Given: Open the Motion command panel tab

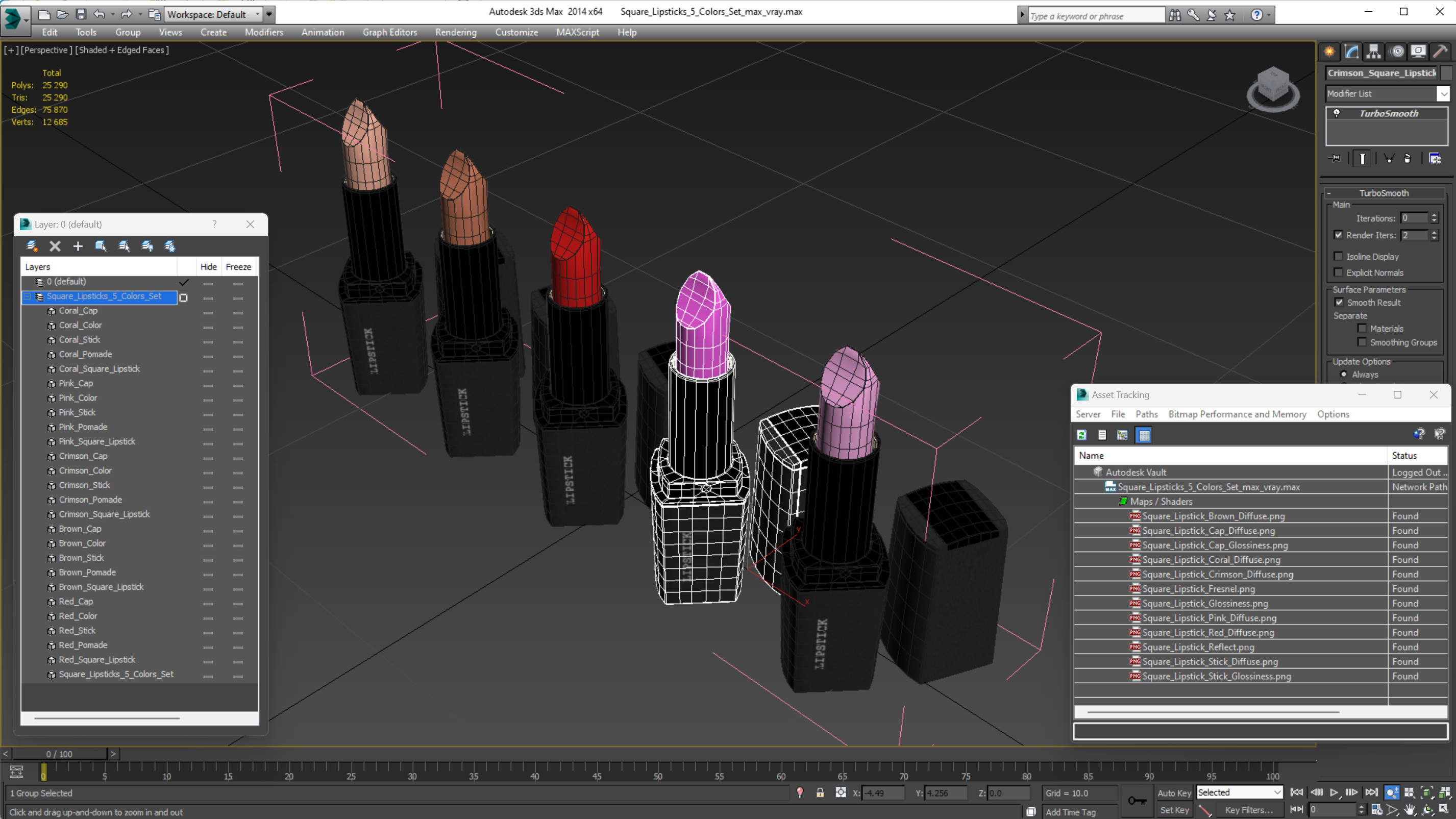Looking at the screenshot, I should coord(1397,52).
